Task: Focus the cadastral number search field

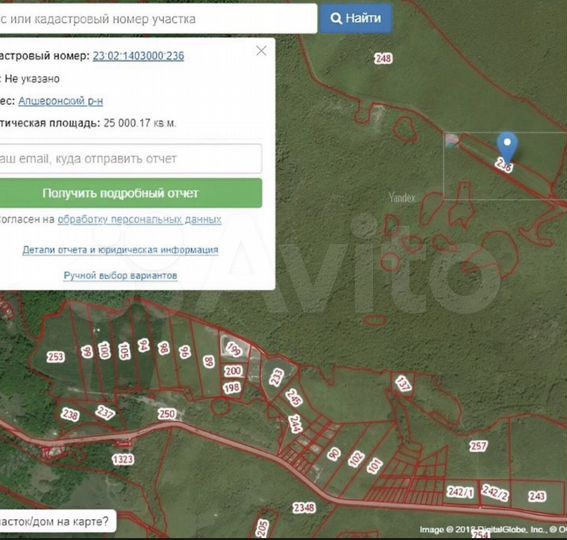Action: tap(158, 19)
